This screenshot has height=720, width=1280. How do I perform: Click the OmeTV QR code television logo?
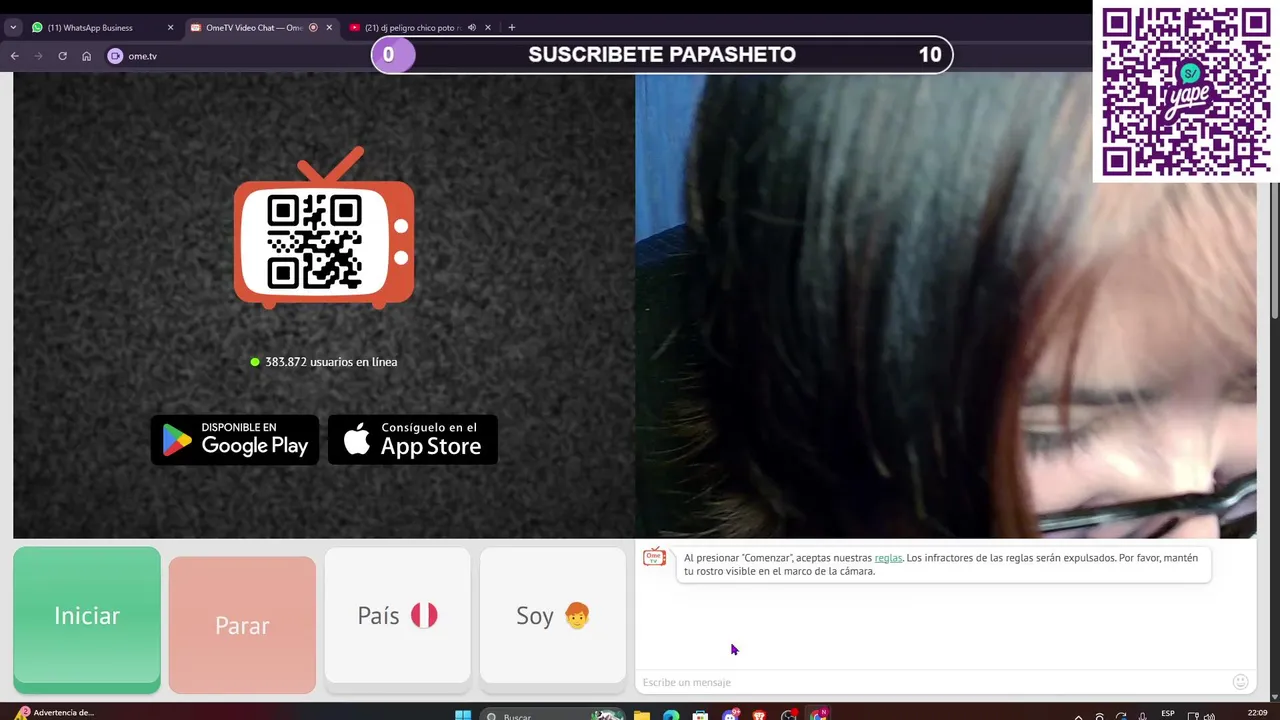324,228
